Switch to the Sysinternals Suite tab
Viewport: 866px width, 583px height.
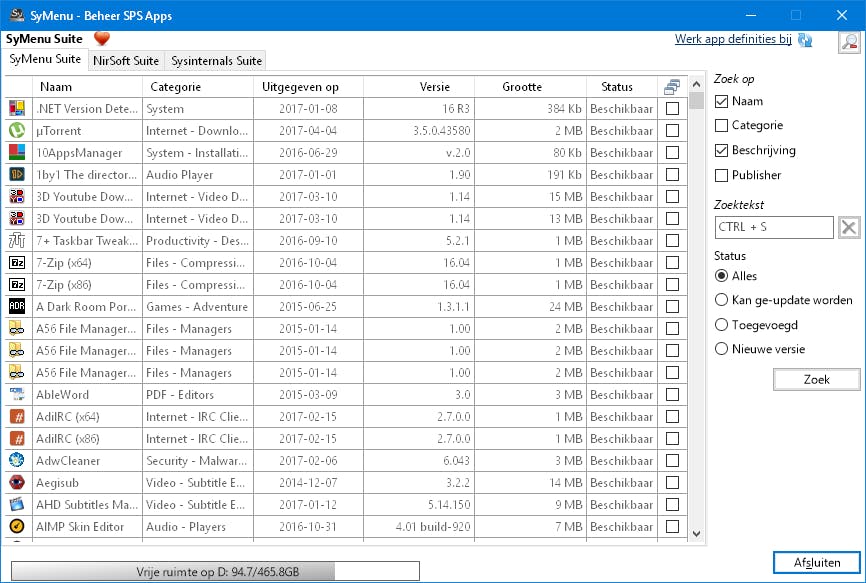point(216,61)
